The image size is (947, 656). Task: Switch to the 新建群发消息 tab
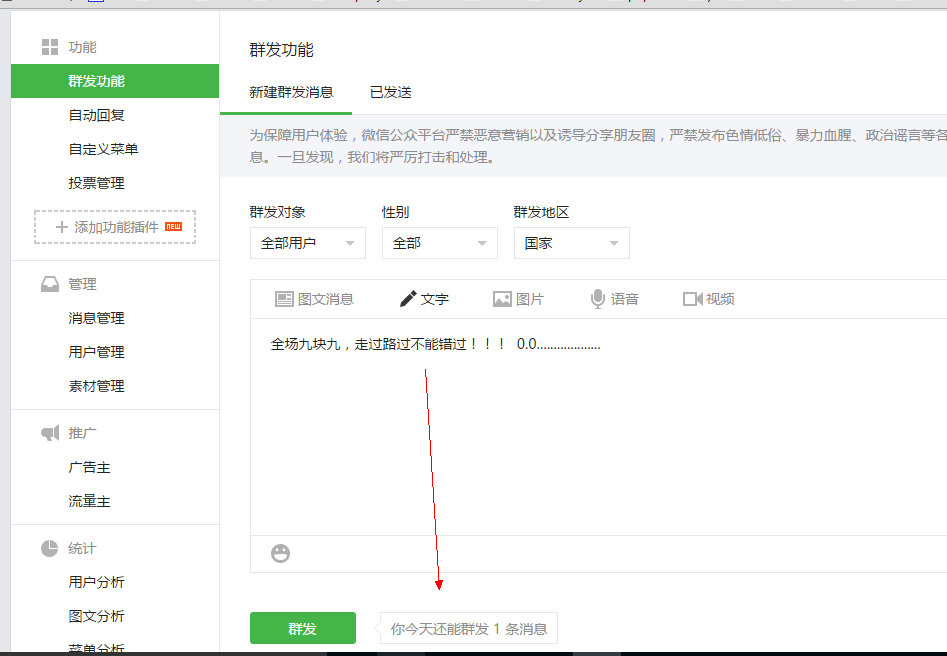click(x=291, y=92)
